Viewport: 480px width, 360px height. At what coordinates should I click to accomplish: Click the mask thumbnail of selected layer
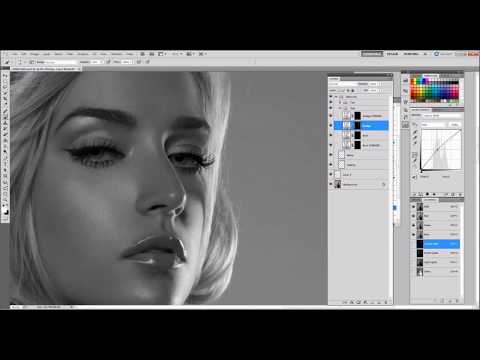pyautogui.click(x=357, y=125)
